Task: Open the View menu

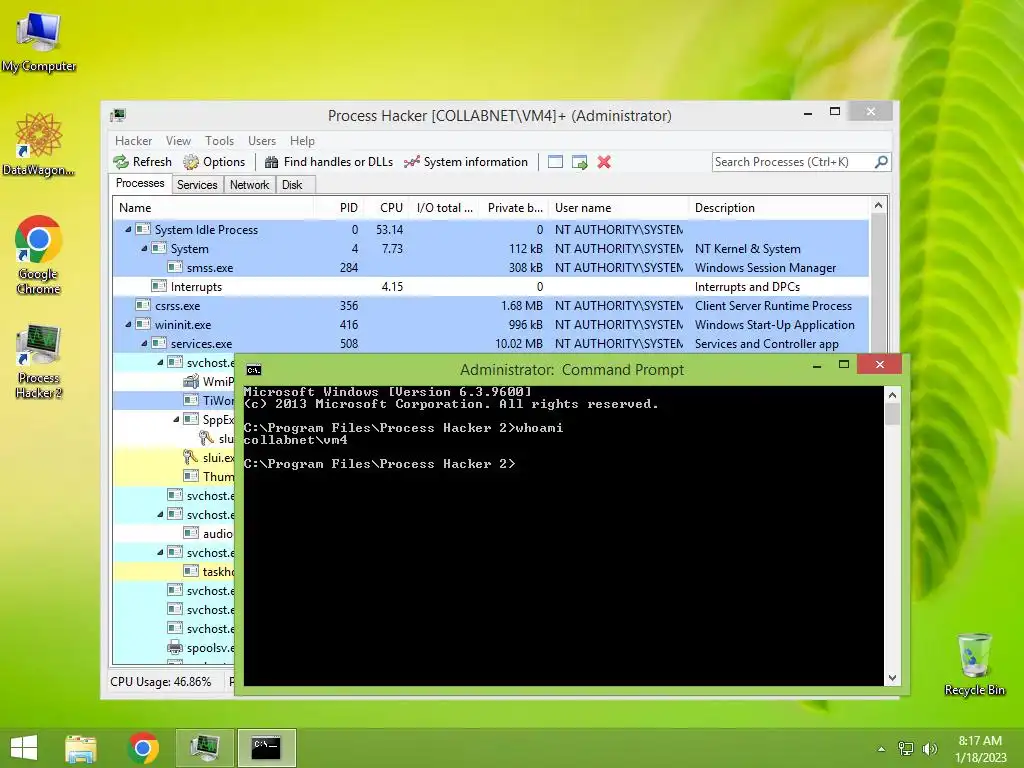Action: (178, 140)
